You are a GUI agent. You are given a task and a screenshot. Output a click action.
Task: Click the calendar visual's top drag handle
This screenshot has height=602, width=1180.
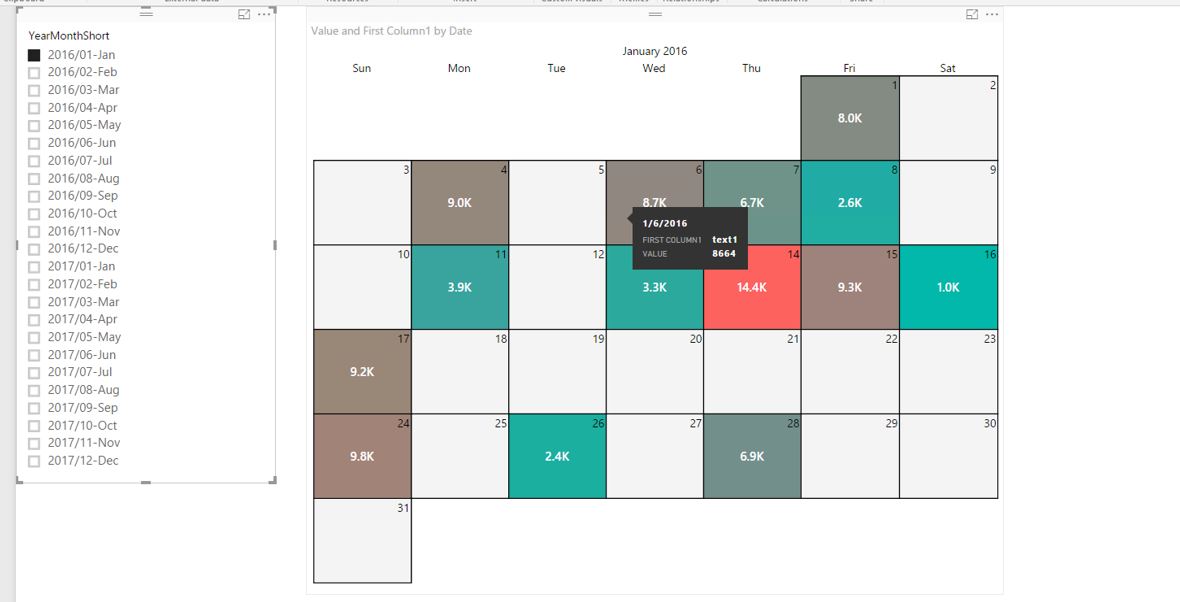point(655,14)
